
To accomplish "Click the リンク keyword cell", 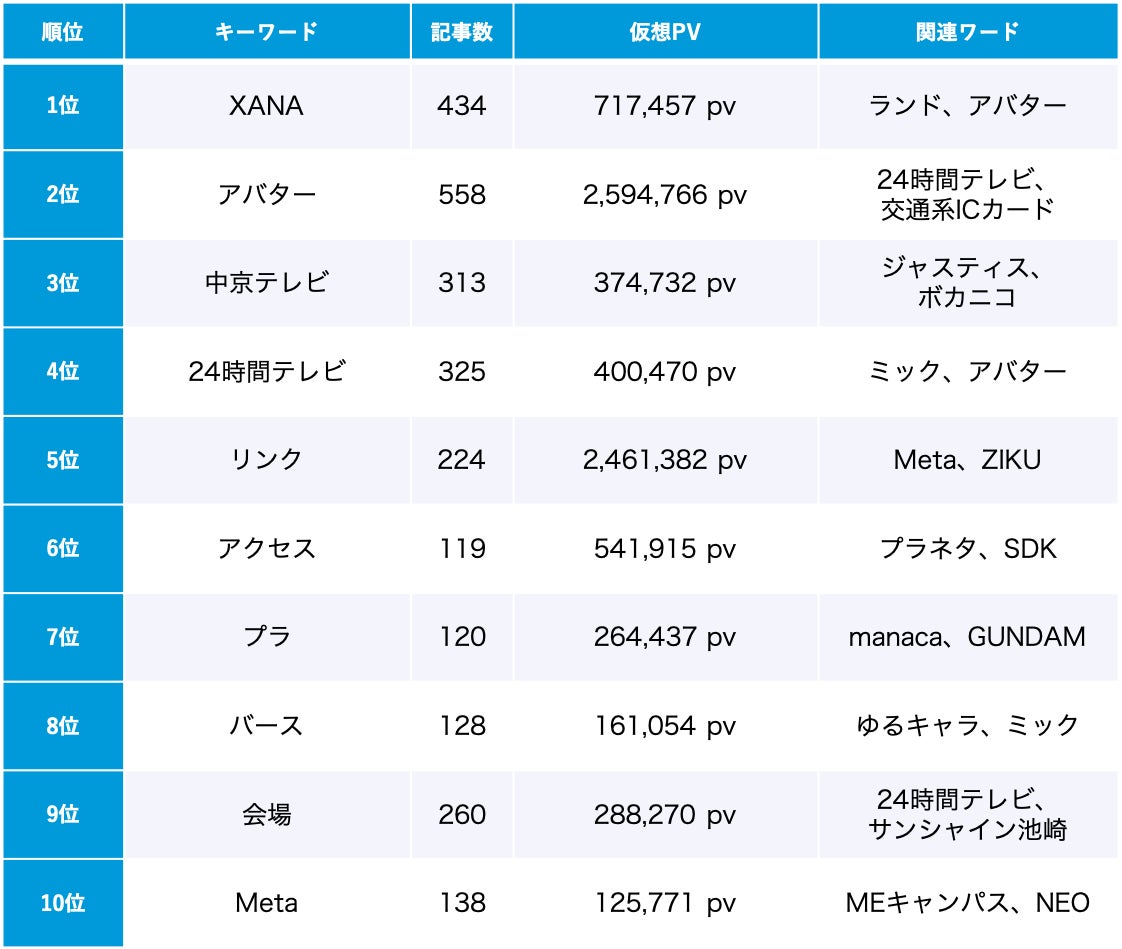I will coord(266,460).
